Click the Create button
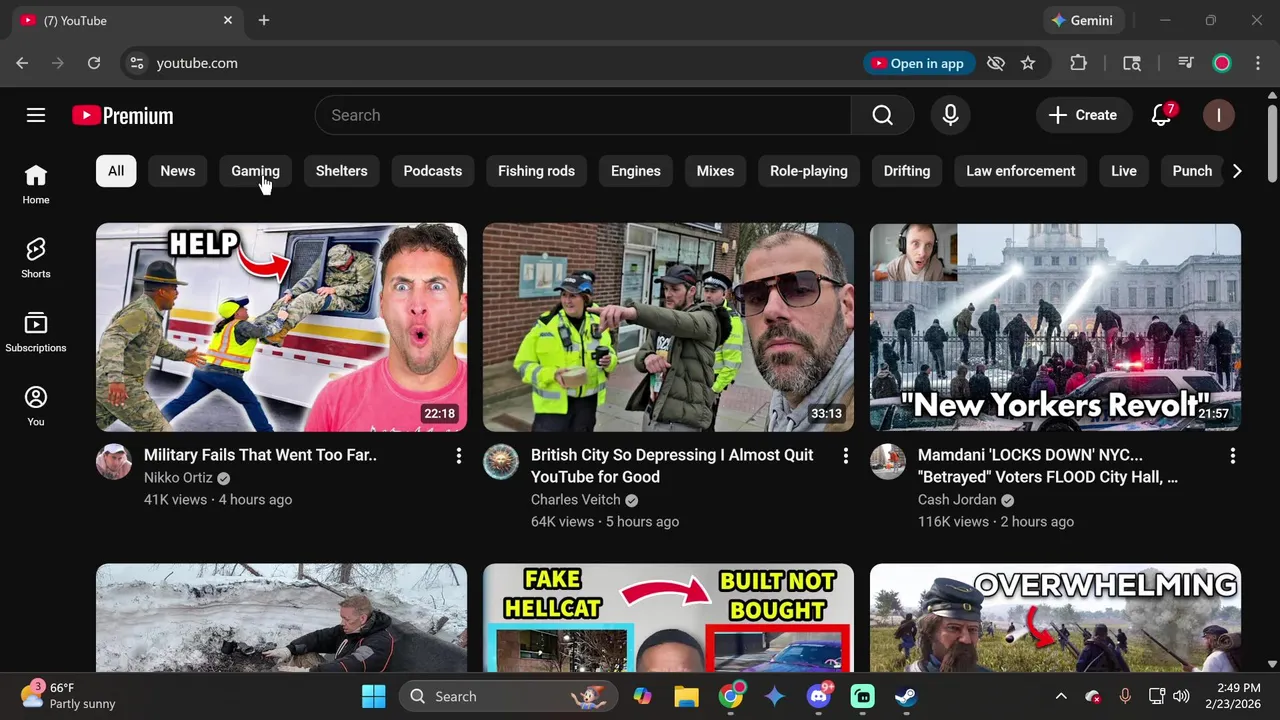Image resolution: width=1280 pixels, height=720 pixels. pyautogui.click(x=1083, y=115)
